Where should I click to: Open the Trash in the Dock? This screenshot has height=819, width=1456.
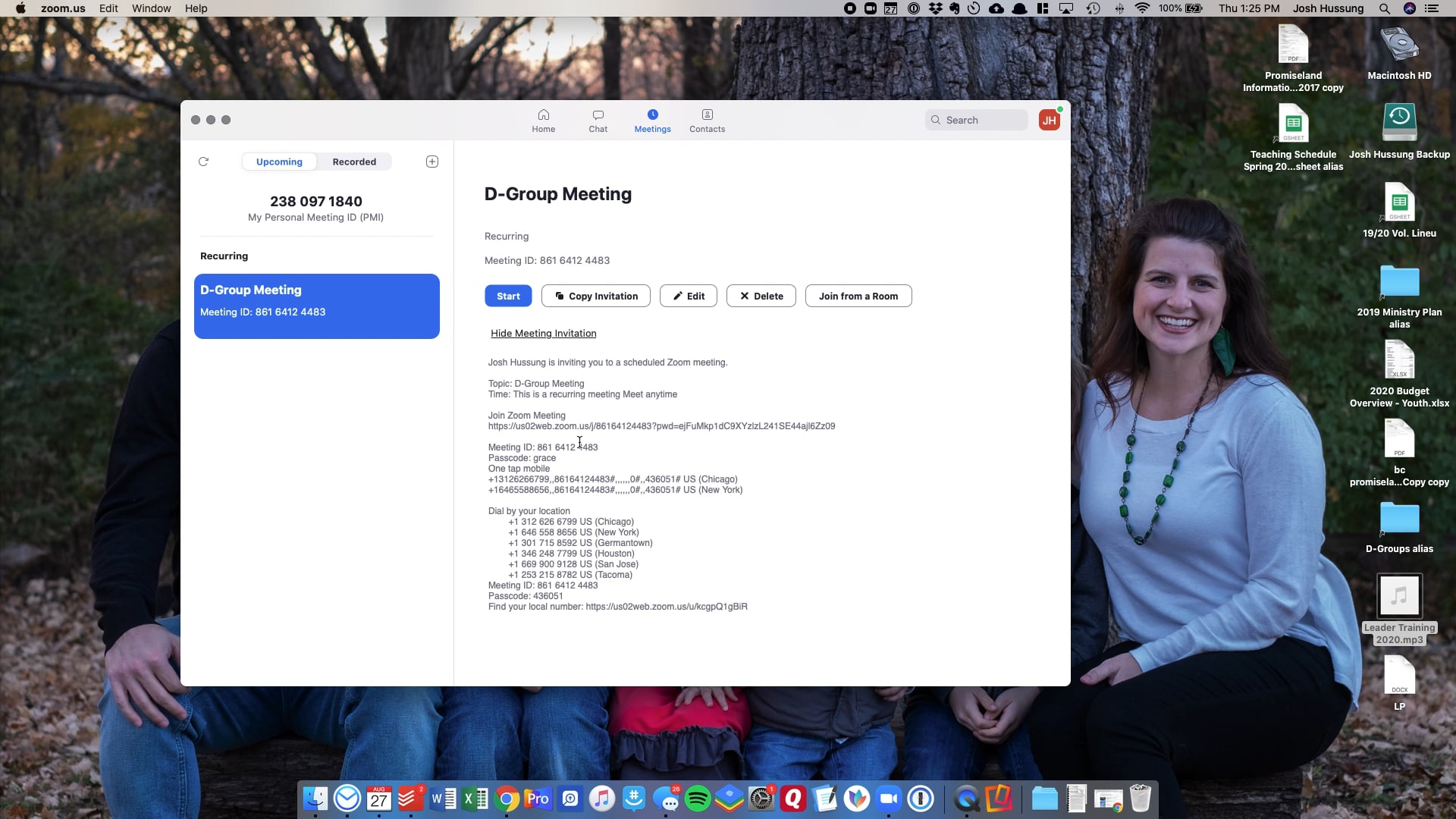(1141, 799)
